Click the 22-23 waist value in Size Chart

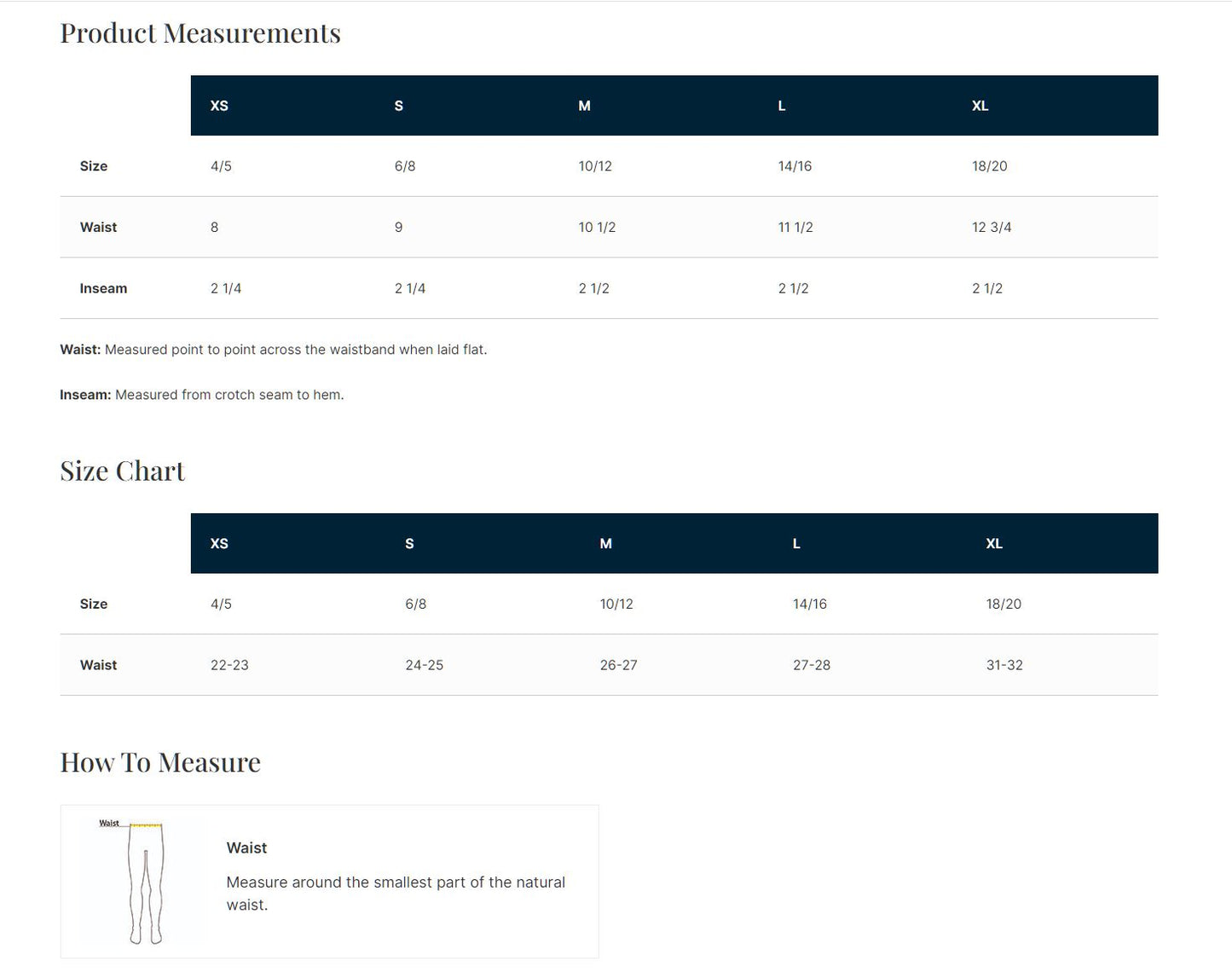(229, 665)
